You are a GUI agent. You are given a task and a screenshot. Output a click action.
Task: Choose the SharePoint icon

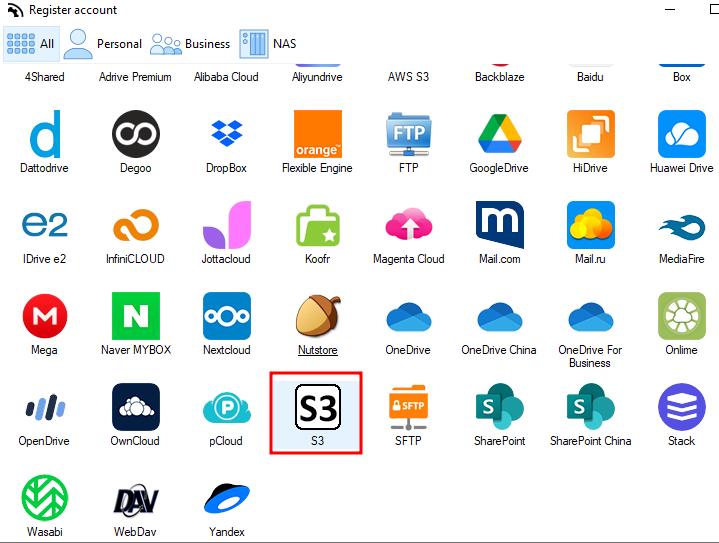click(x=499, y=407)
